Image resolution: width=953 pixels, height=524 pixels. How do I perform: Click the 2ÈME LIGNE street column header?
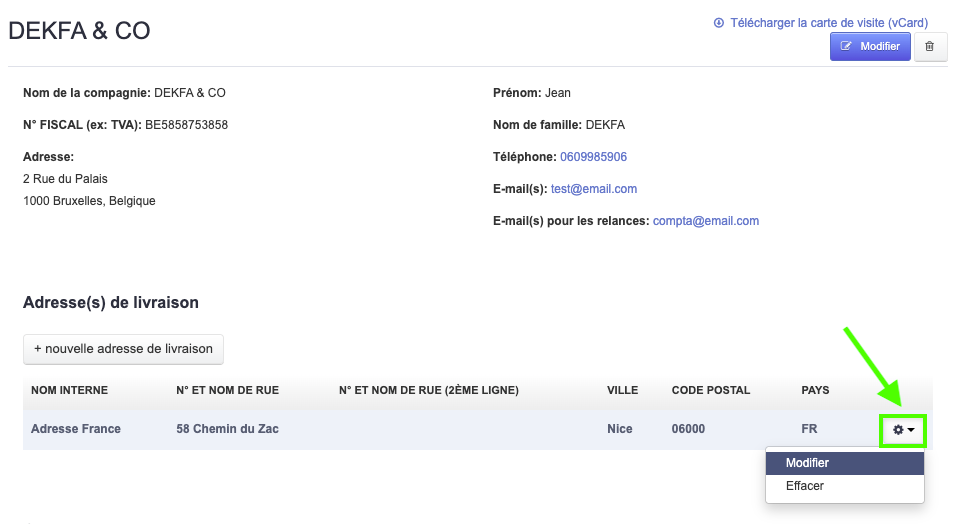coord(429,390)
